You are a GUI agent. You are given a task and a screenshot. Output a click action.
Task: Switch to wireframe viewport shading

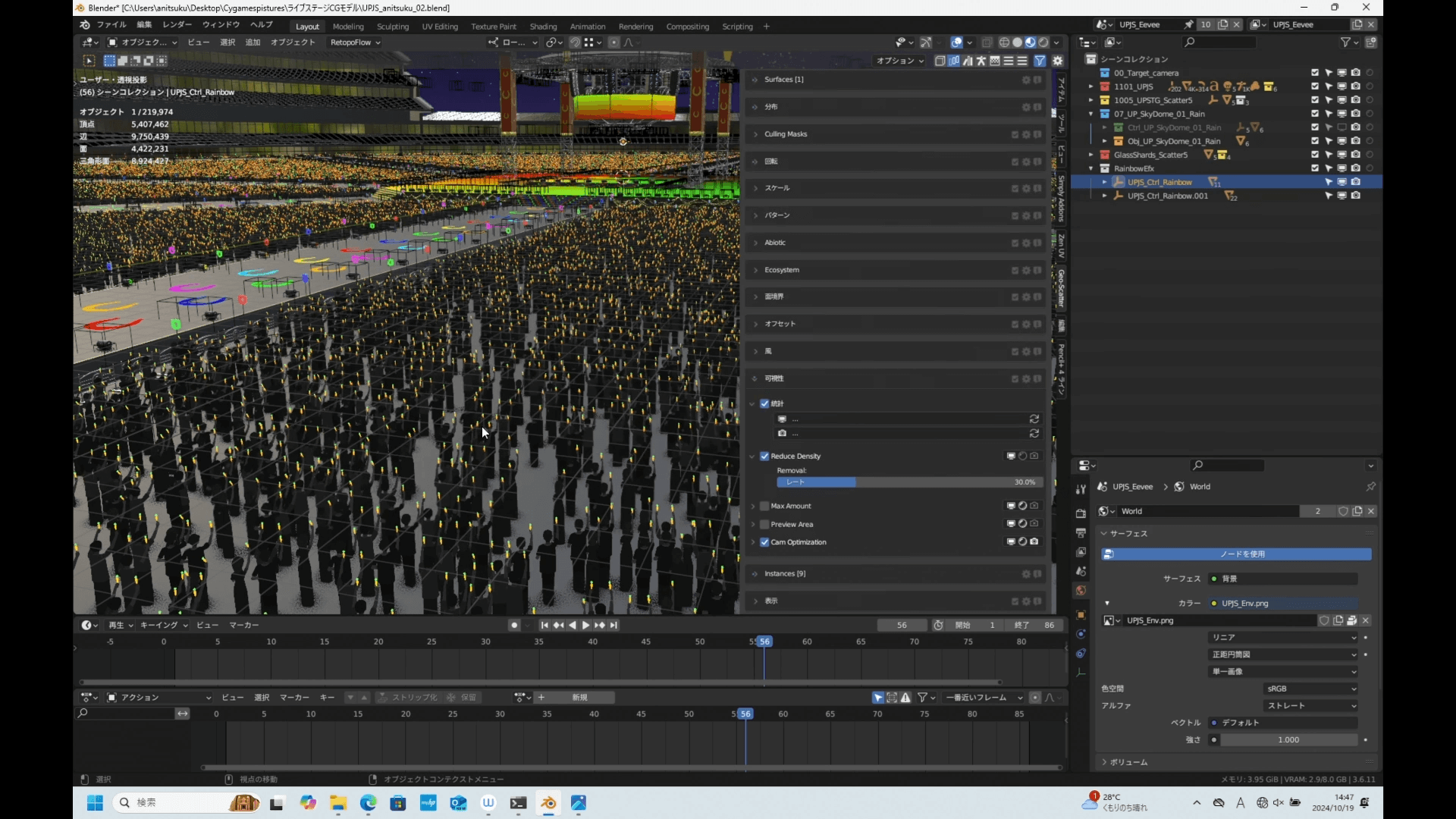pyautogui.click(x=1004, y=42)
